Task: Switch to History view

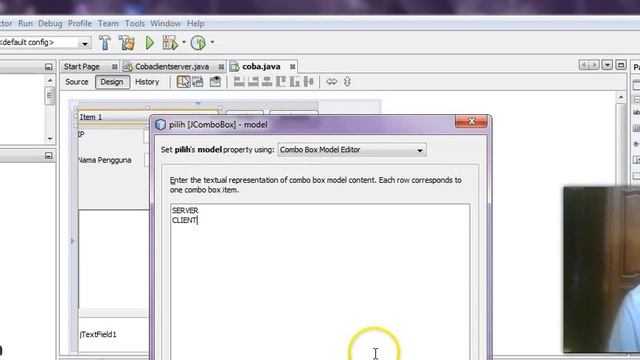Action: tap(147, 82)
